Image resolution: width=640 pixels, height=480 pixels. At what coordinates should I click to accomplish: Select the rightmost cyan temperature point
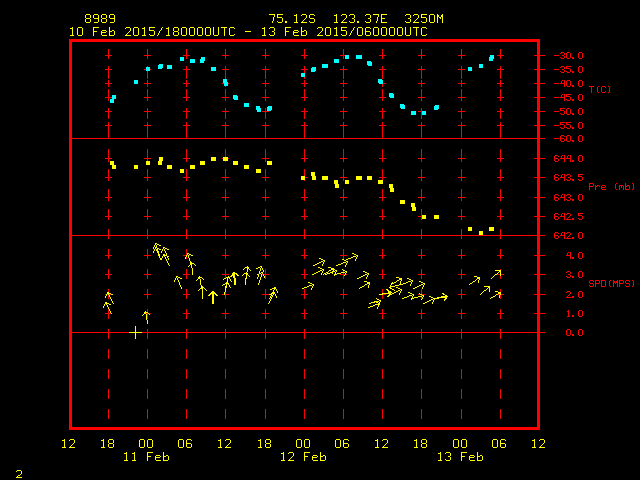tap(492, 58)
